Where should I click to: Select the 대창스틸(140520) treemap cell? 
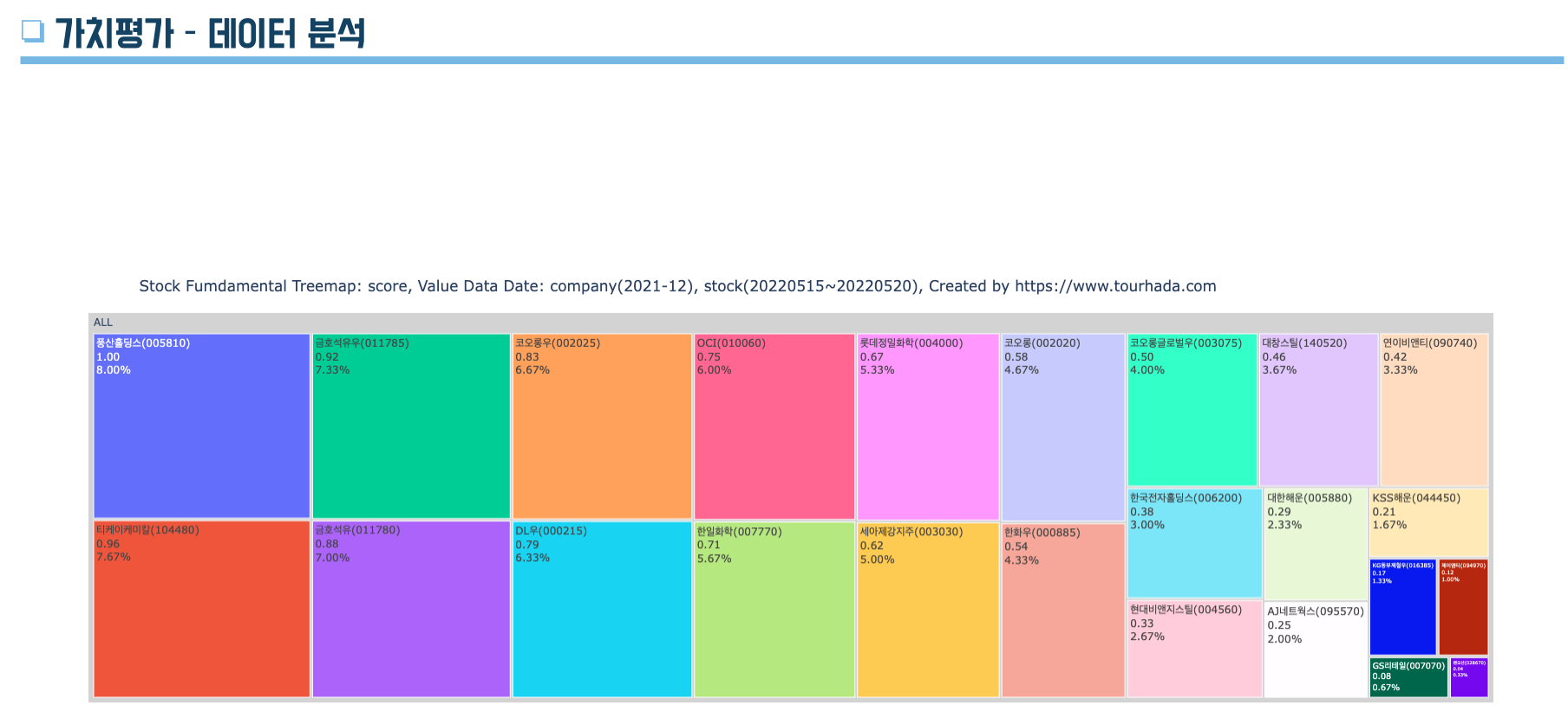click(1318, 409)
